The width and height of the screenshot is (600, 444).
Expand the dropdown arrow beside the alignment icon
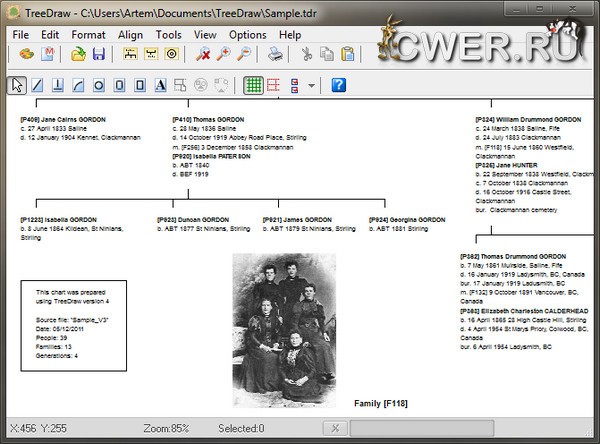[x=312, y=85]
